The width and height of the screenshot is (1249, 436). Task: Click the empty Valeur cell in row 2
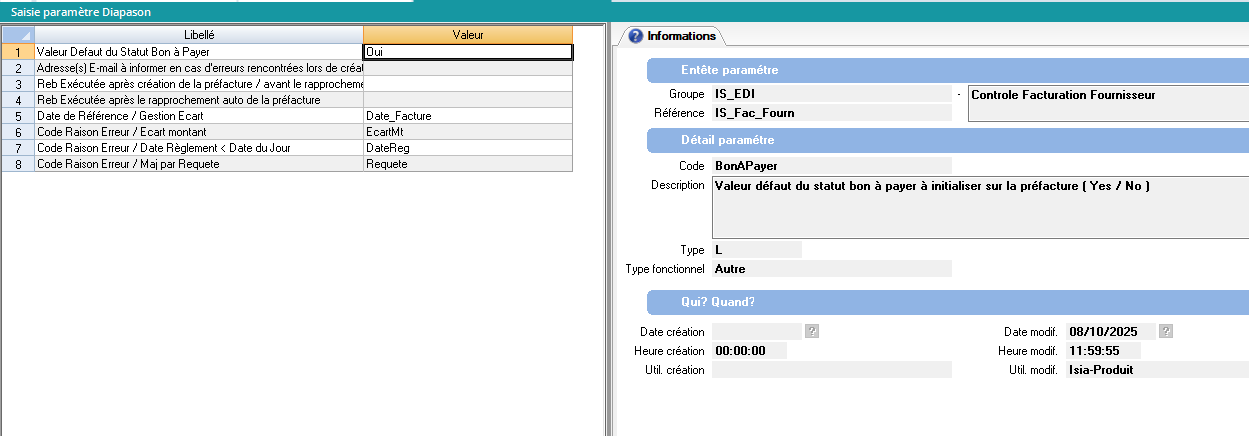coord(468,67)
